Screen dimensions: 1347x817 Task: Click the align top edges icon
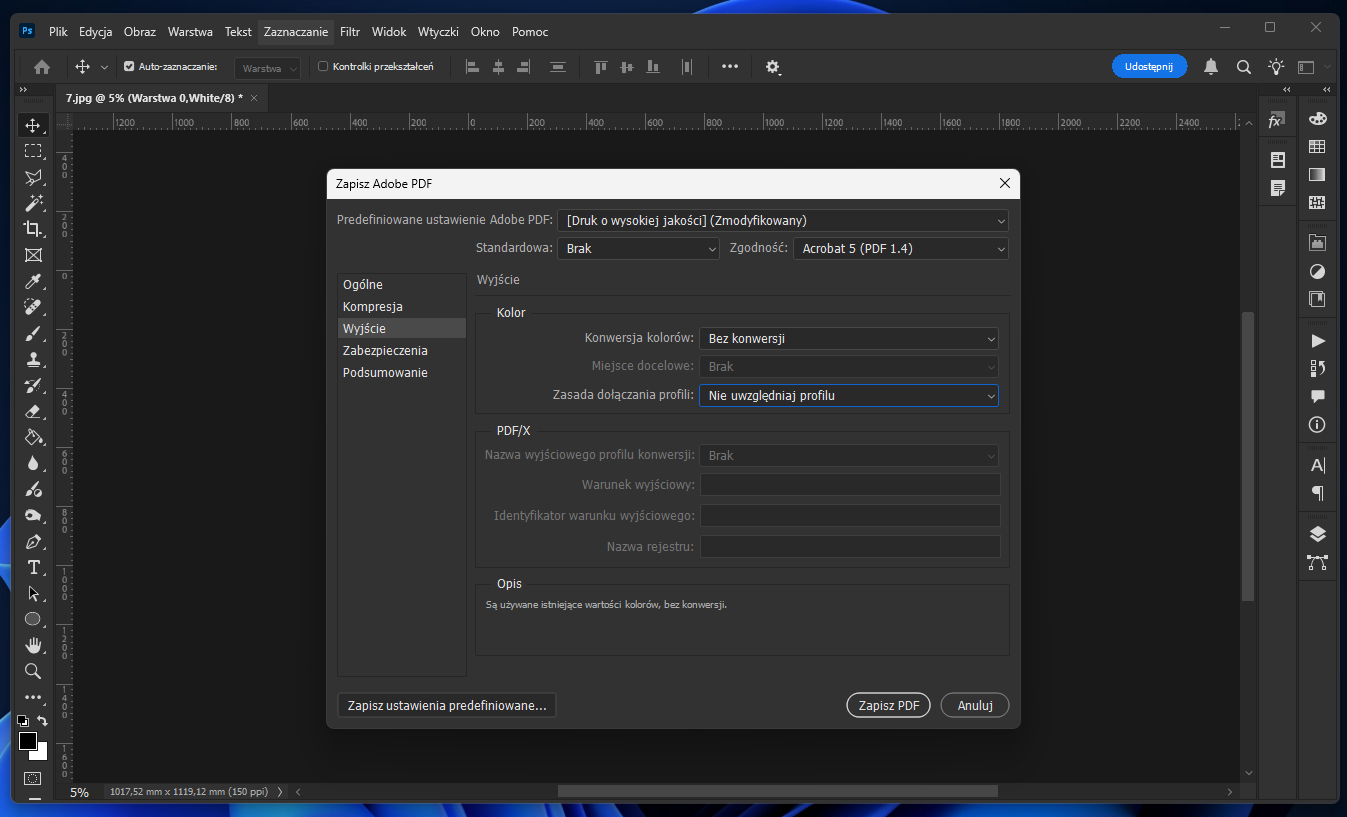600,67
